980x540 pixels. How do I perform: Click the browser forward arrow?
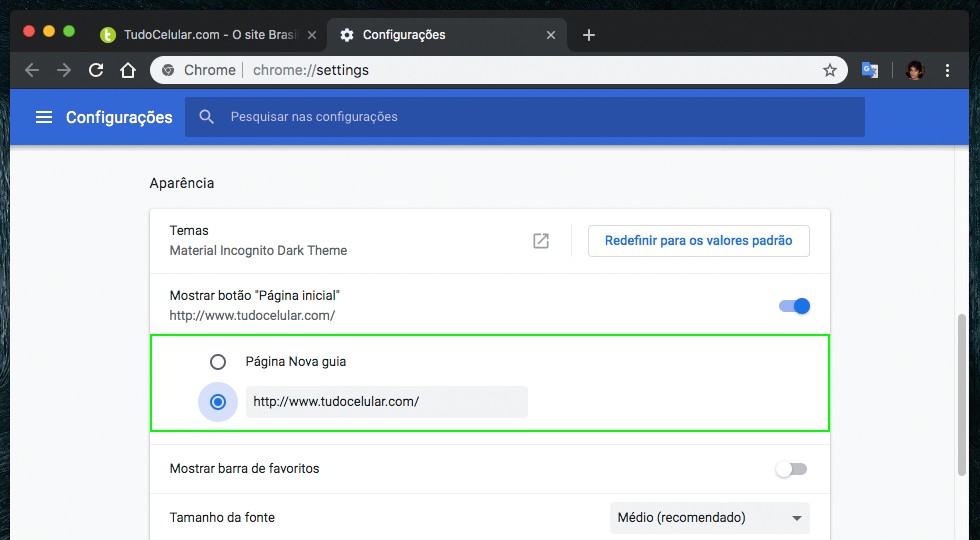[x=64, y=70]
